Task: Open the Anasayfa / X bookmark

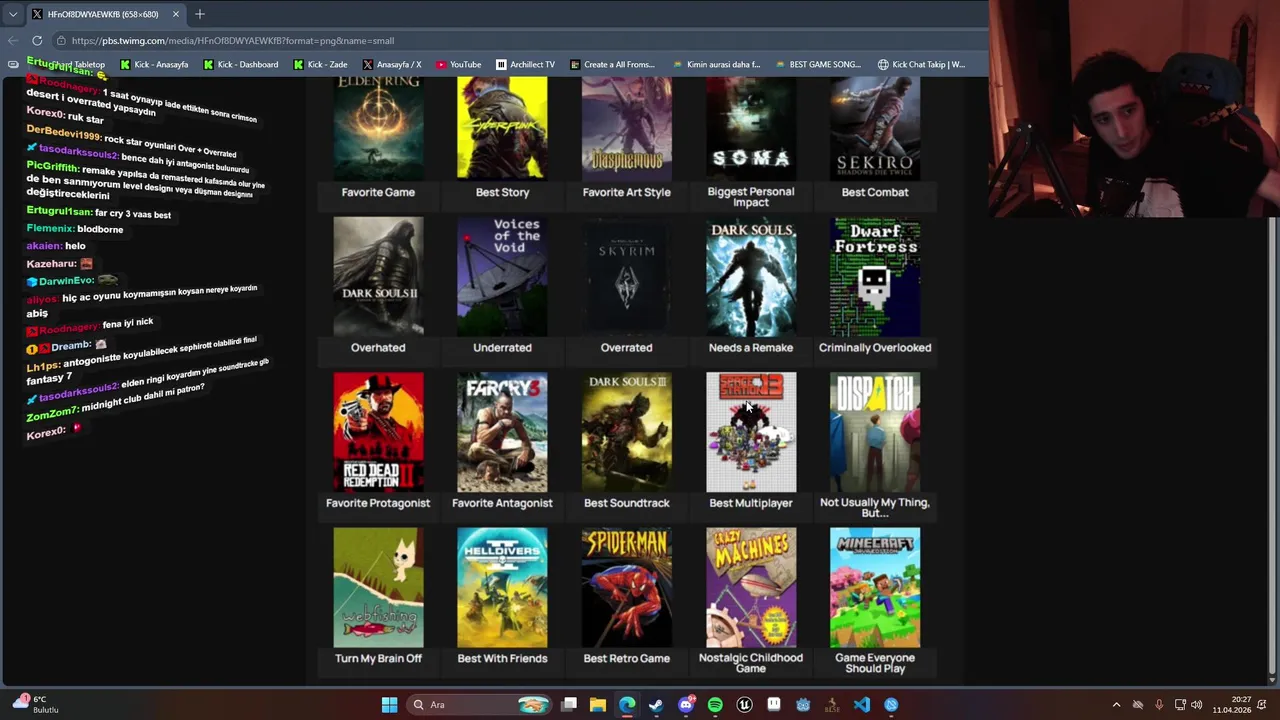Action: point(392,64)
